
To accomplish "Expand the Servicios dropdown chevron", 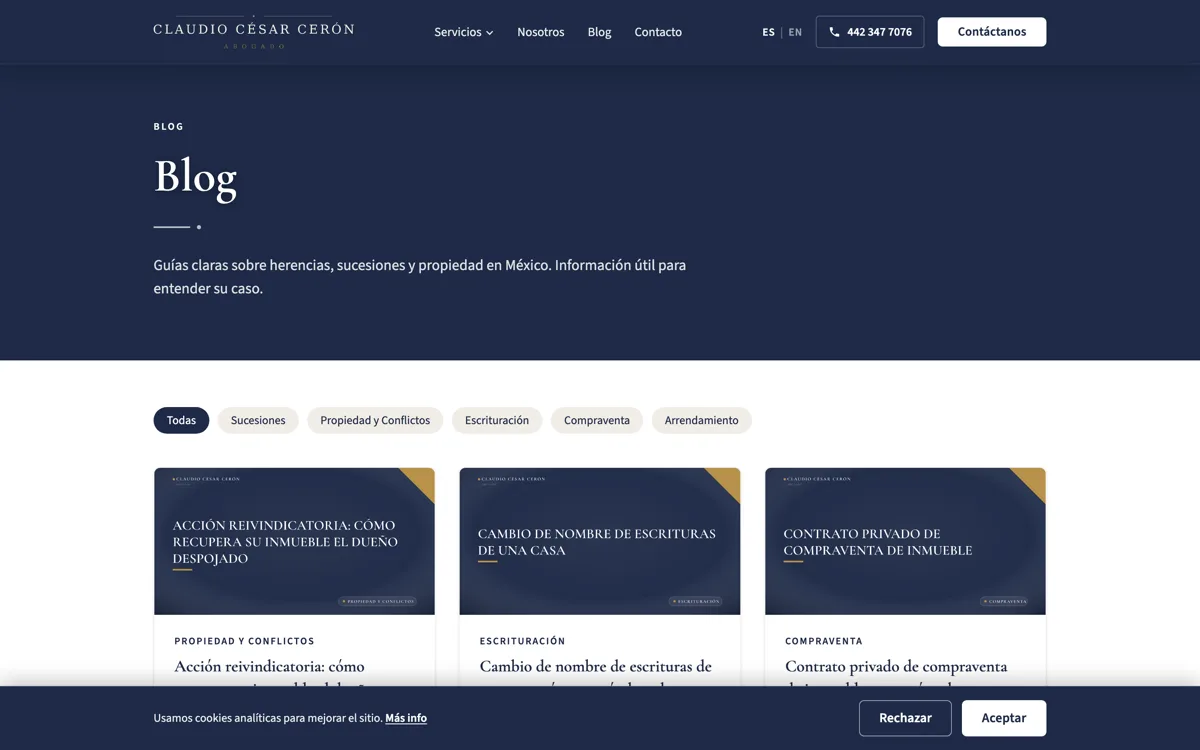I will point(489,33).
